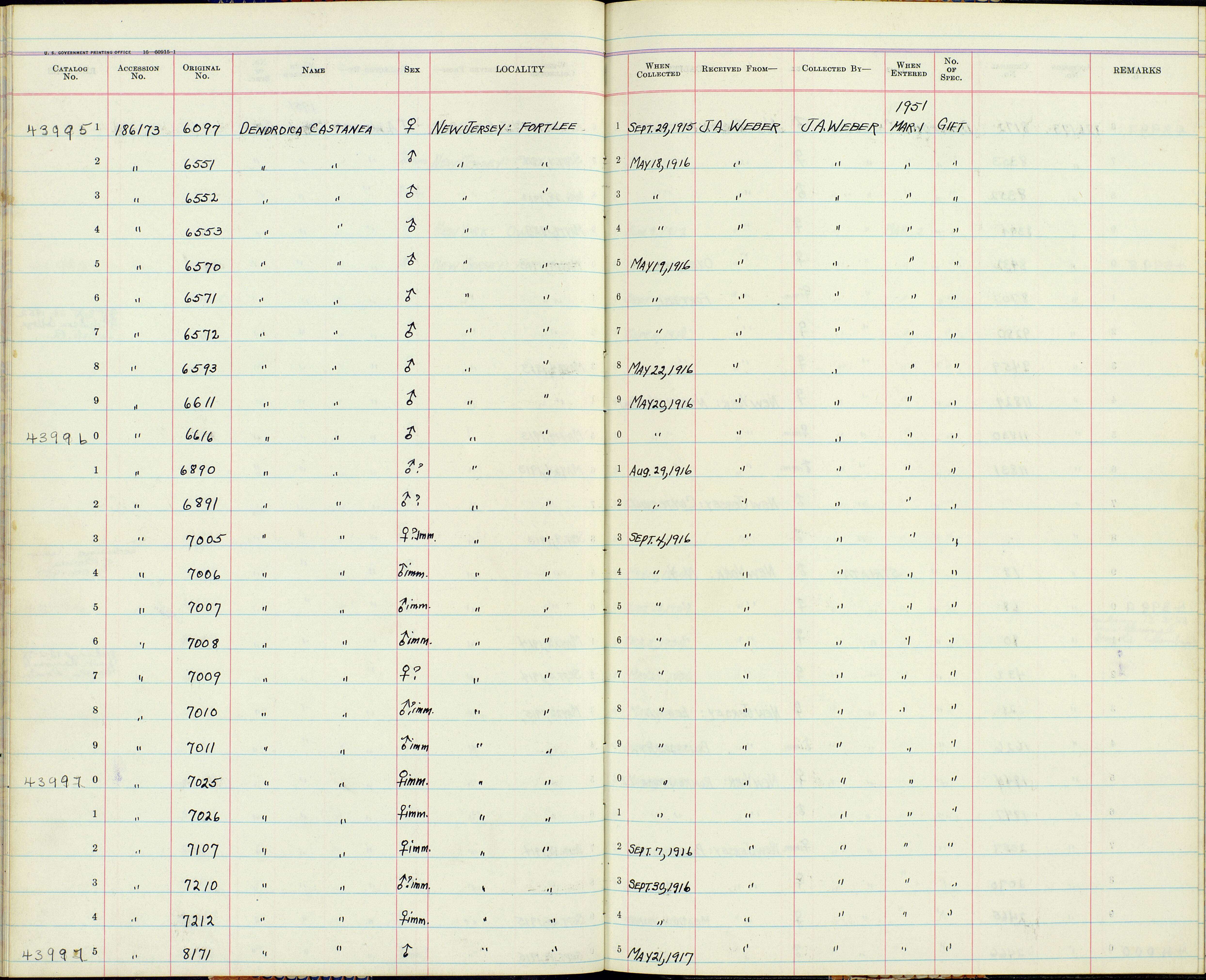Click the 'U.S. Government Printing Office' imprint
The image size is (1206, 980).
click(87, 53)
